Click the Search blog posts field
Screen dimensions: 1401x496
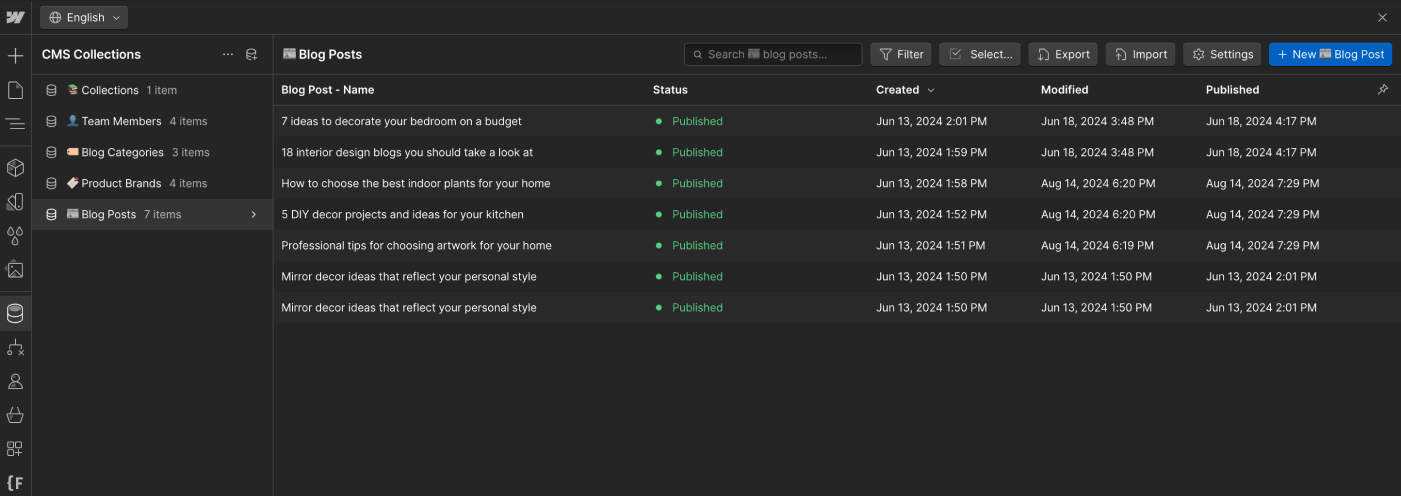point(773,55)
